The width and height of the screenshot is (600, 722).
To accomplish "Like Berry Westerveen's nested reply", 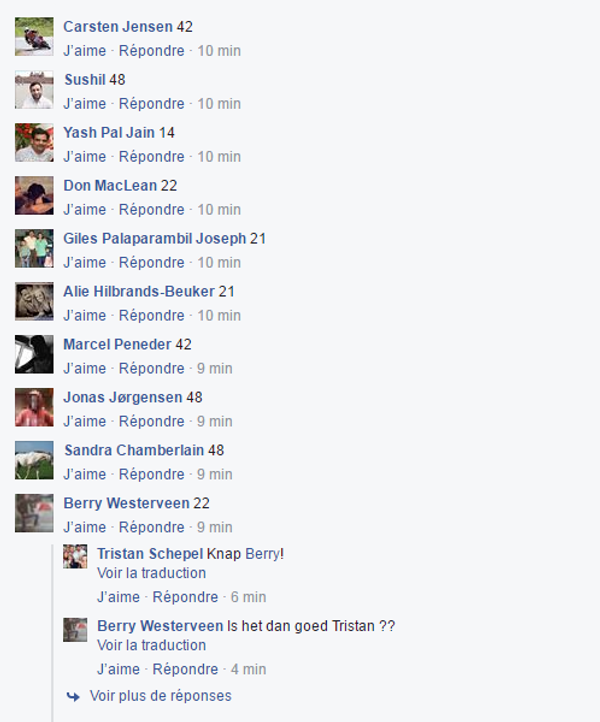I will click(x=118, y=669).
